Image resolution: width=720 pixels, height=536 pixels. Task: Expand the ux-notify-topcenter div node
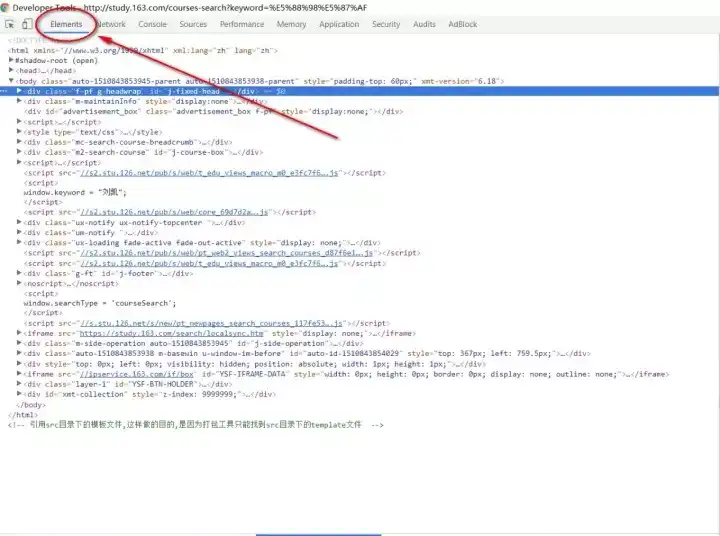tap(19, 222)
